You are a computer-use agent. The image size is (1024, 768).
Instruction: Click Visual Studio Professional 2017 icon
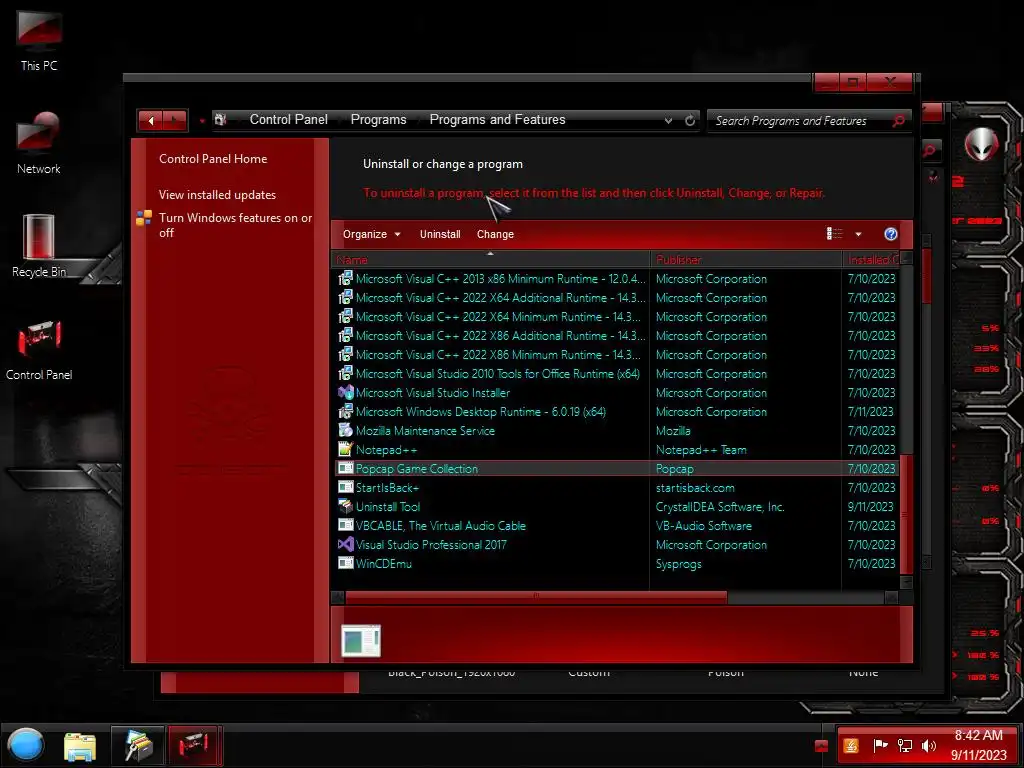tap(345, 544)
